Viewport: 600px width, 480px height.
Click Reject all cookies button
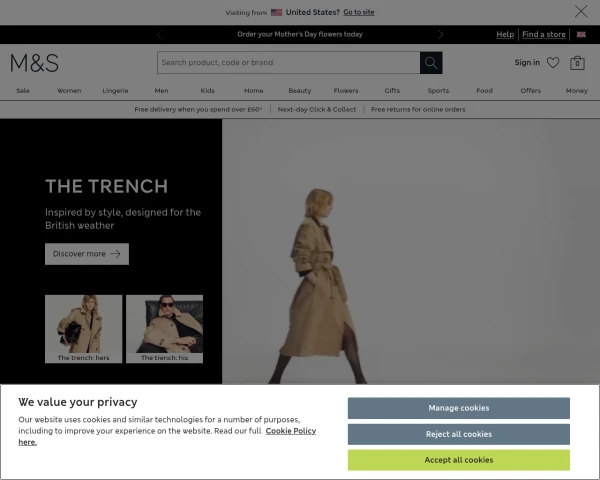458,434
